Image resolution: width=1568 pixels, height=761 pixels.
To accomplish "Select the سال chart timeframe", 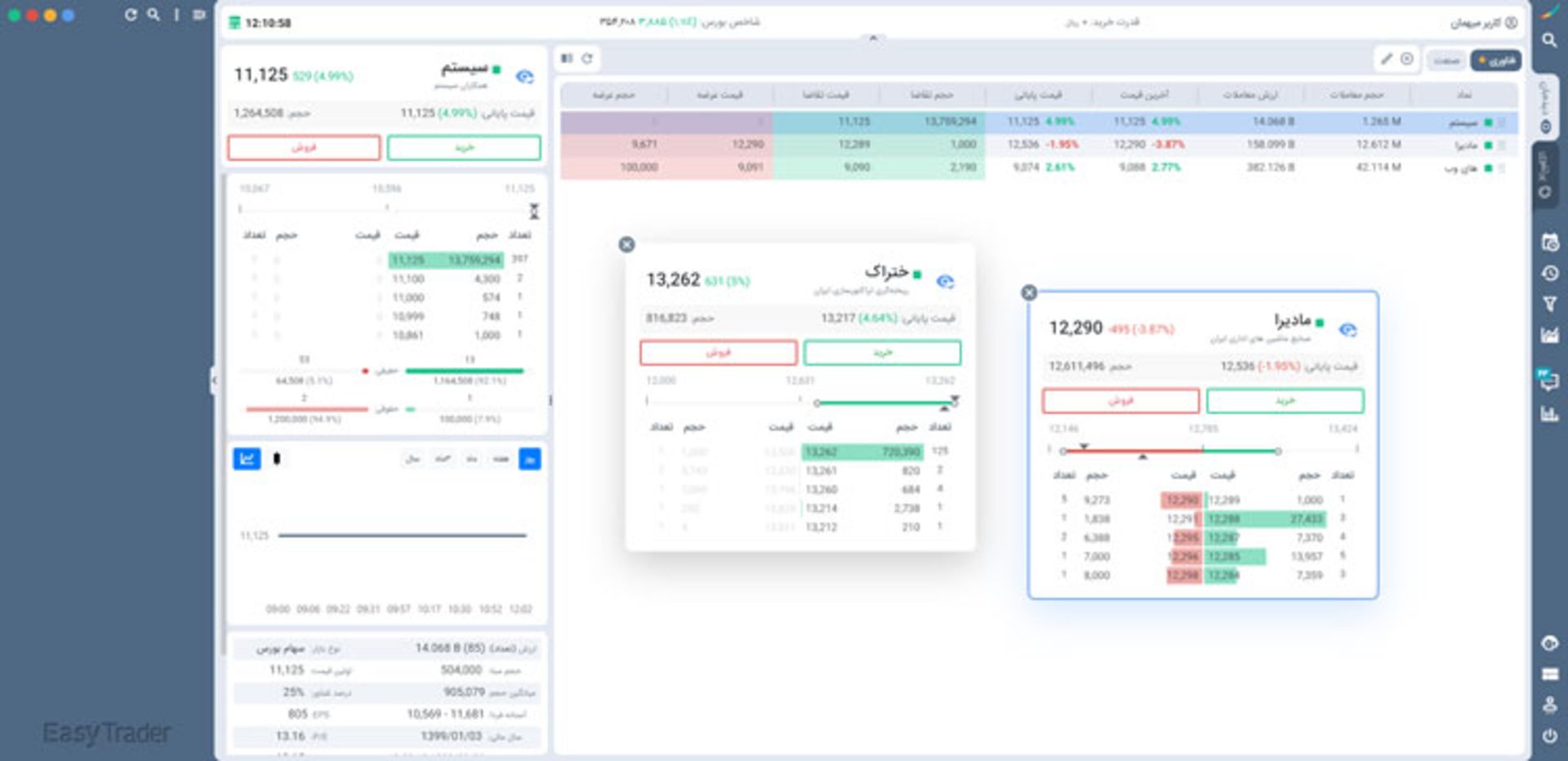I will (411, 459).
